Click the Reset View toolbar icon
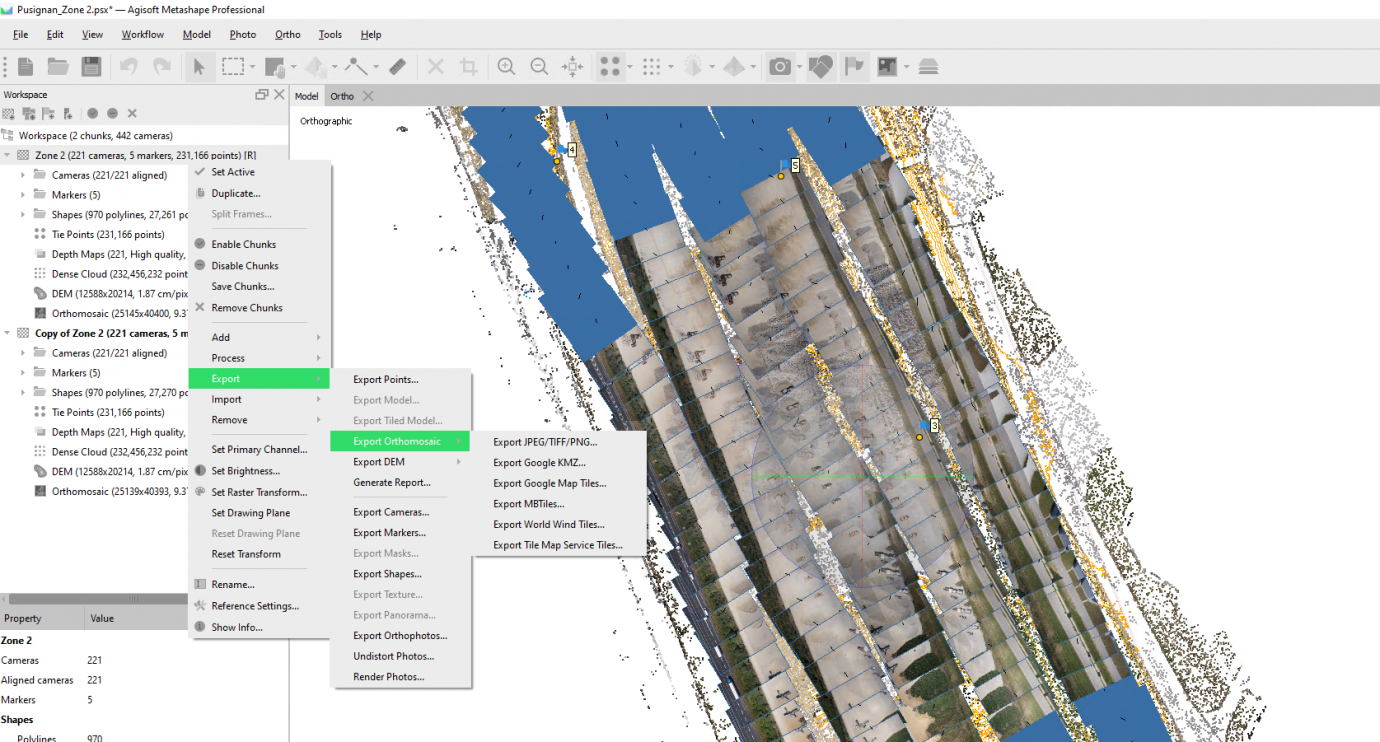Image resolution: width=1380 pixels, height=742 pixels. coord(573,66)
